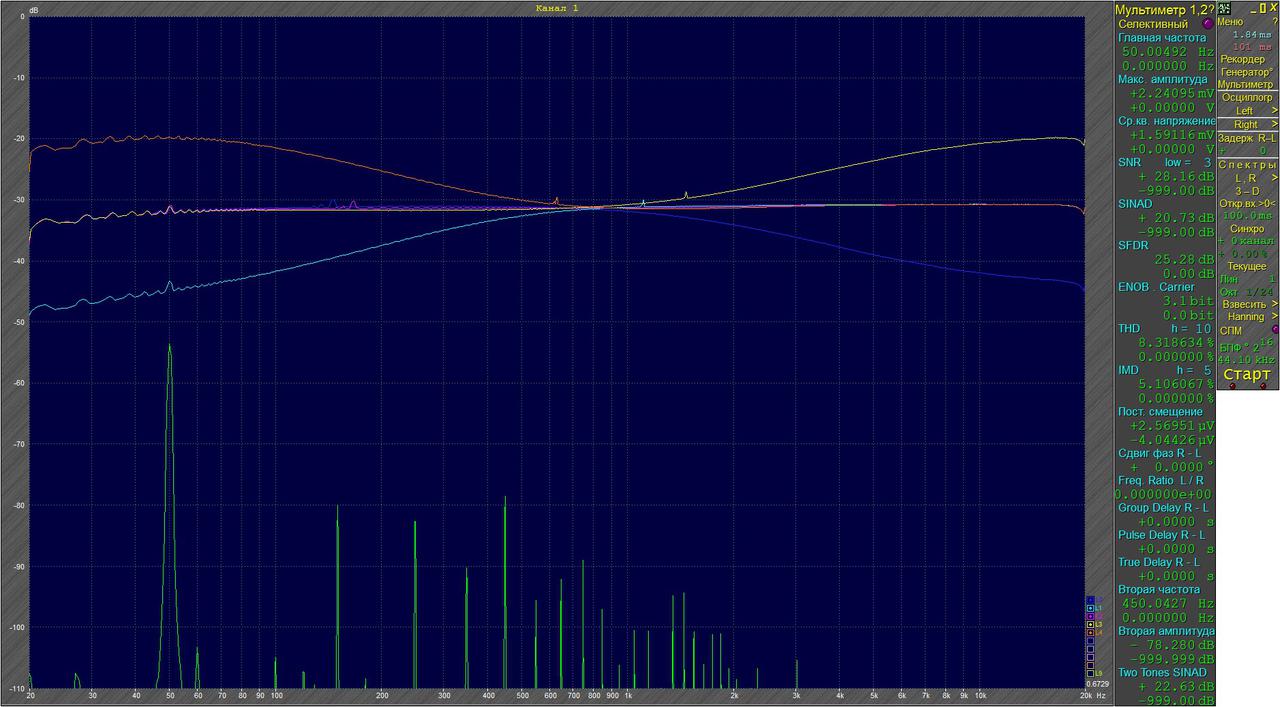Open the Меню menu
Viewport: 1280px width, 707px height.
pyautogui.click(x=1231, y=21)
